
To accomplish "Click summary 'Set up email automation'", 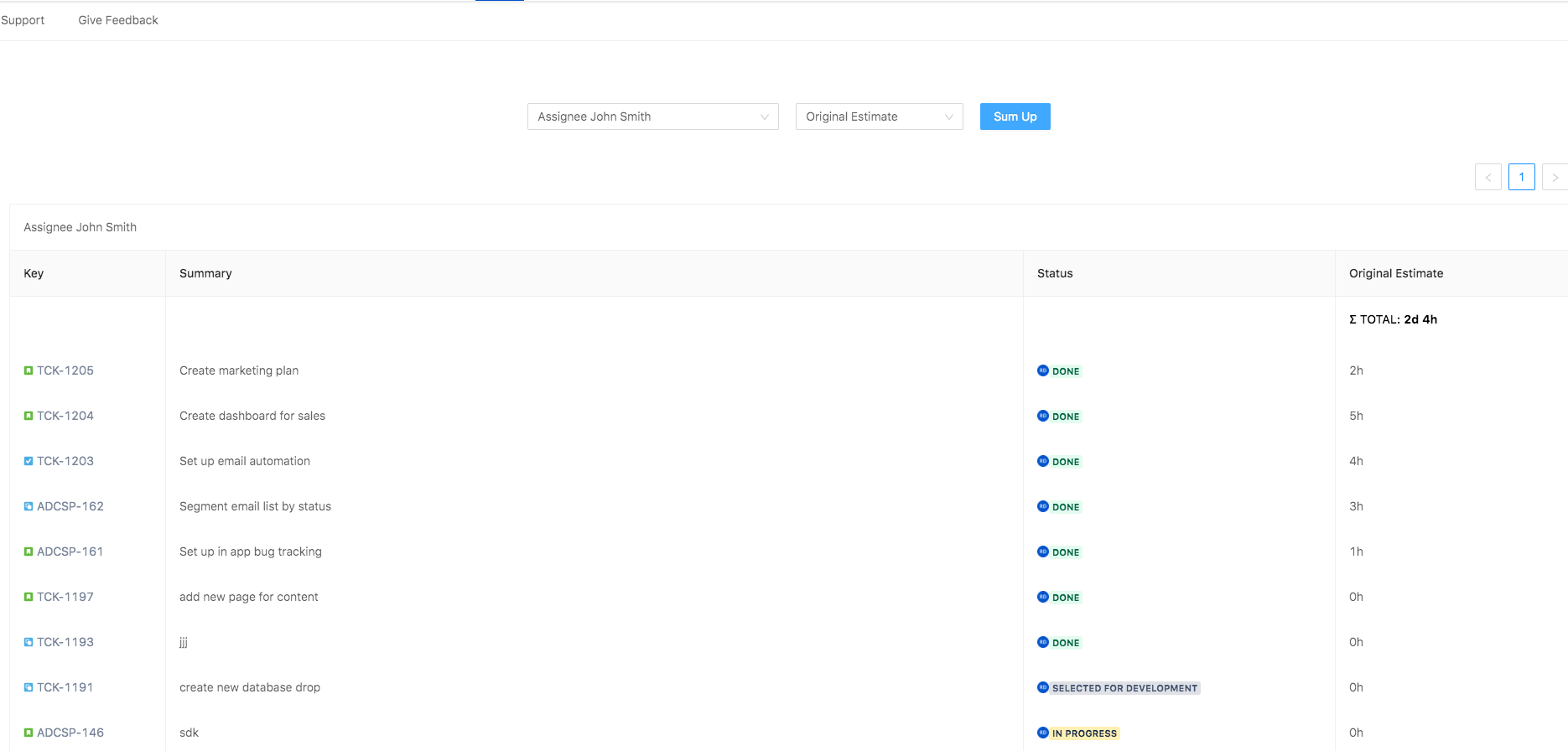I will click(x=245, y=461).
